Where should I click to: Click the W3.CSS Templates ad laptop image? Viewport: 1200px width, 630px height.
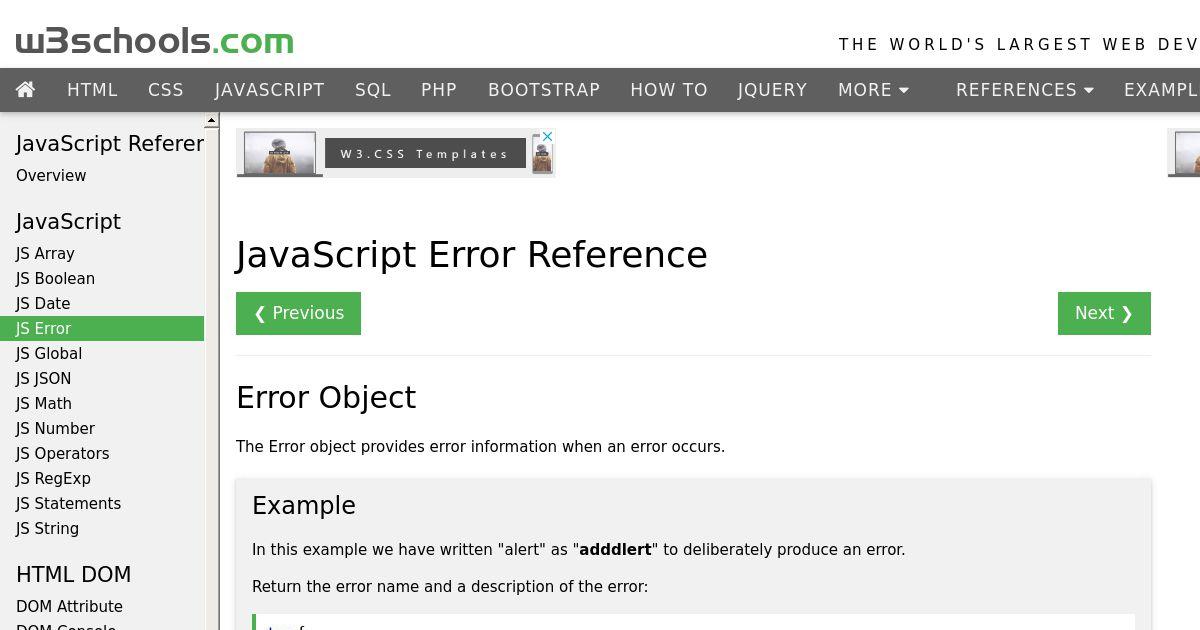(280, 153)
